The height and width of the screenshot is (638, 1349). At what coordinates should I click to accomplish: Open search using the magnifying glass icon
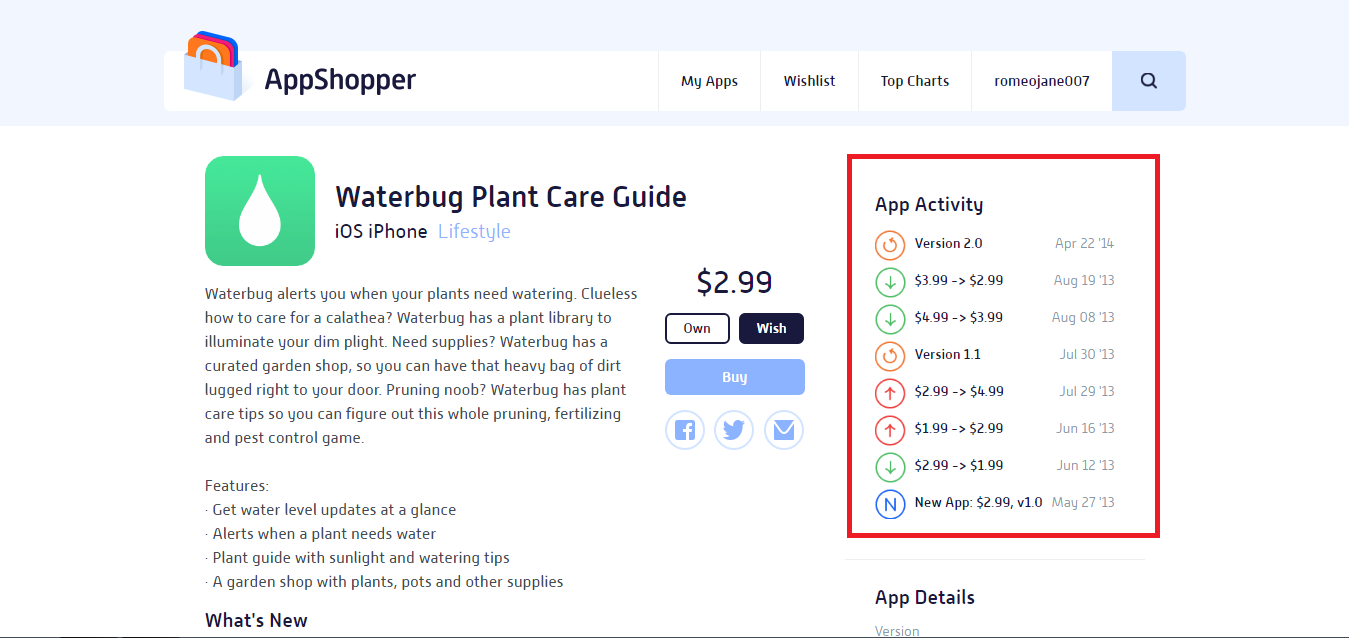tap(1148, 80)
